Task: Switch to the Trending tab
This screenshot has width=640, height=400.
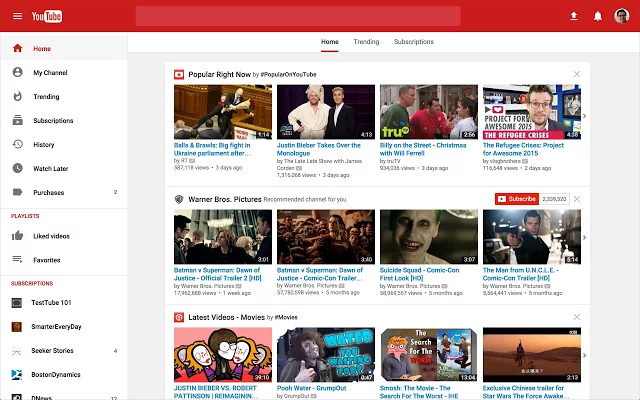Action: (x=366, y=42)
